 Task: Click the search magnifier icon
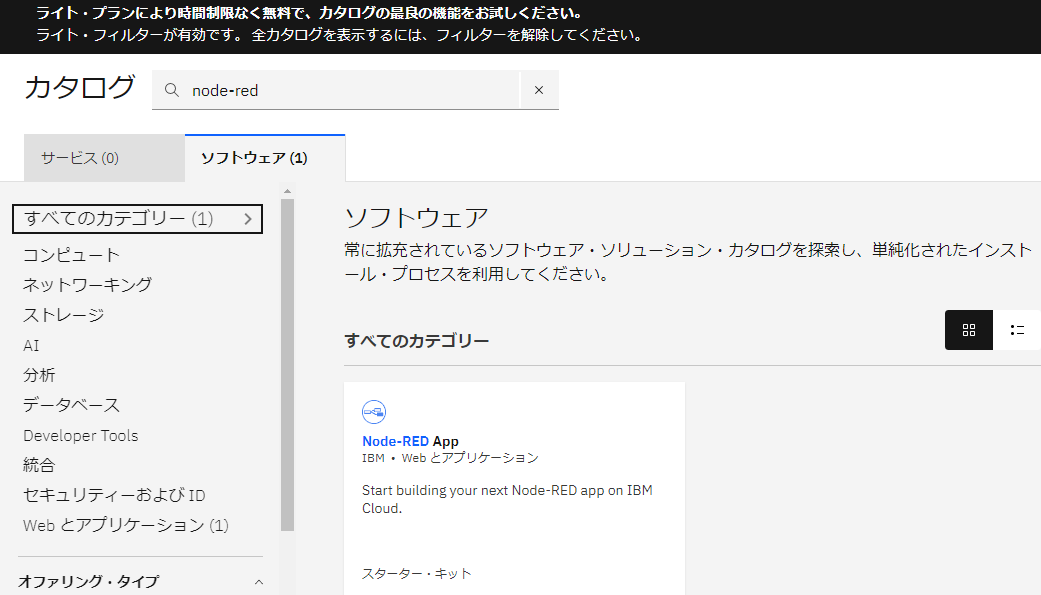171,90
